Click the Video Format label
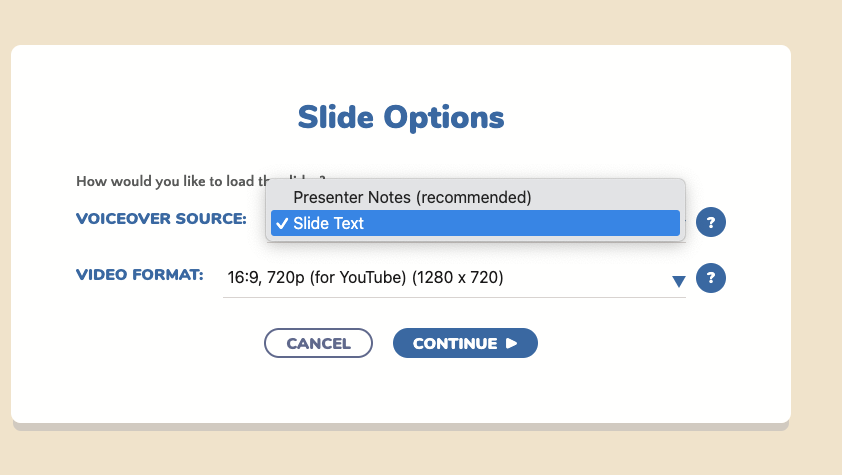This screenshot has width=842, height=475. (140, 275)
